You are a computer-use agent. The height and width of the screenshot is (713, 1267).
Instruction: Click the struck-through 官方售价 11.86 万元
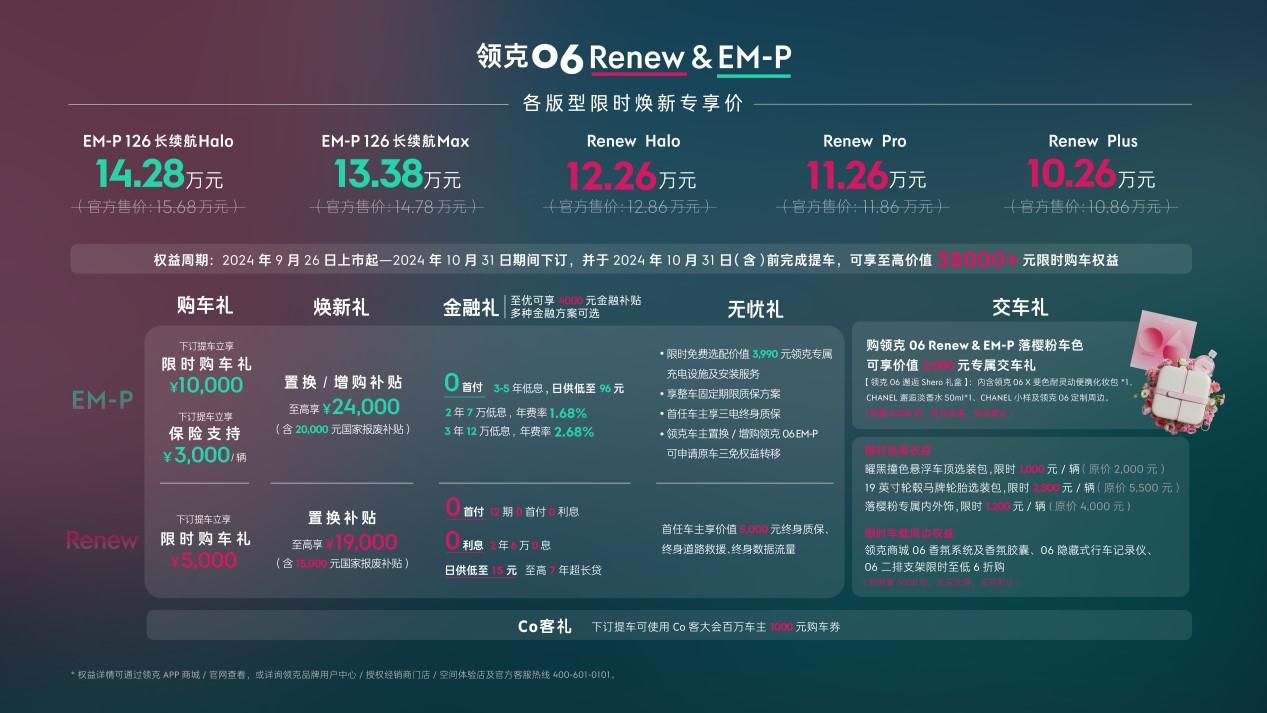click(864, 207)
